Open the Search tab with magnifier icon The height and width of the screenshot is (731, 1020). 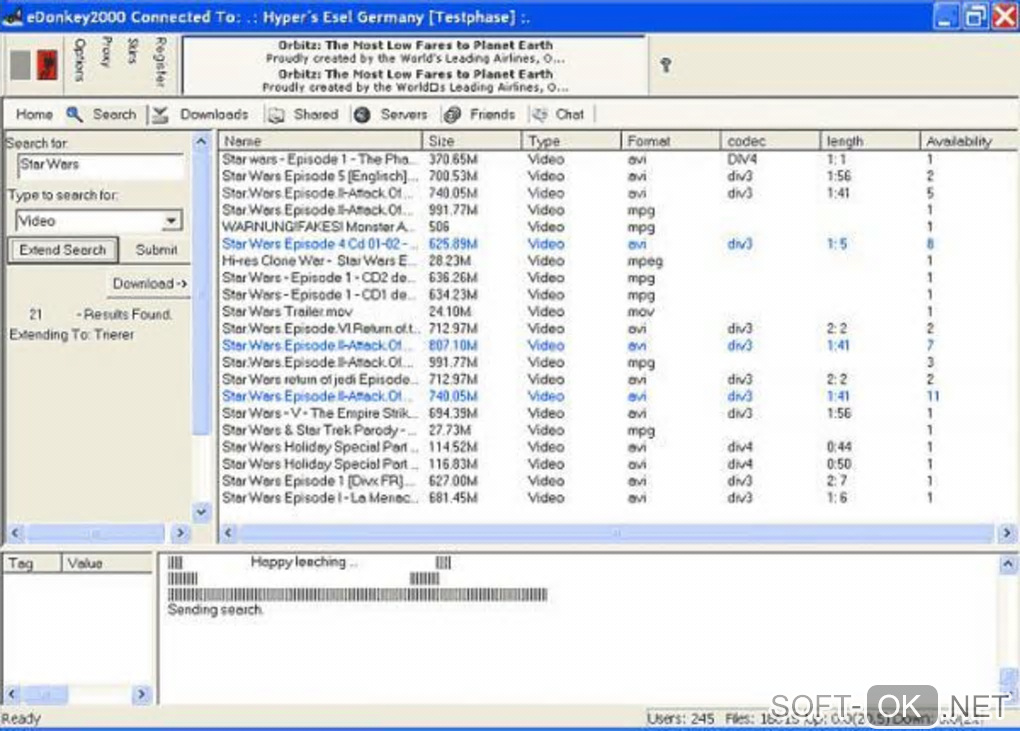coord(102,114)
